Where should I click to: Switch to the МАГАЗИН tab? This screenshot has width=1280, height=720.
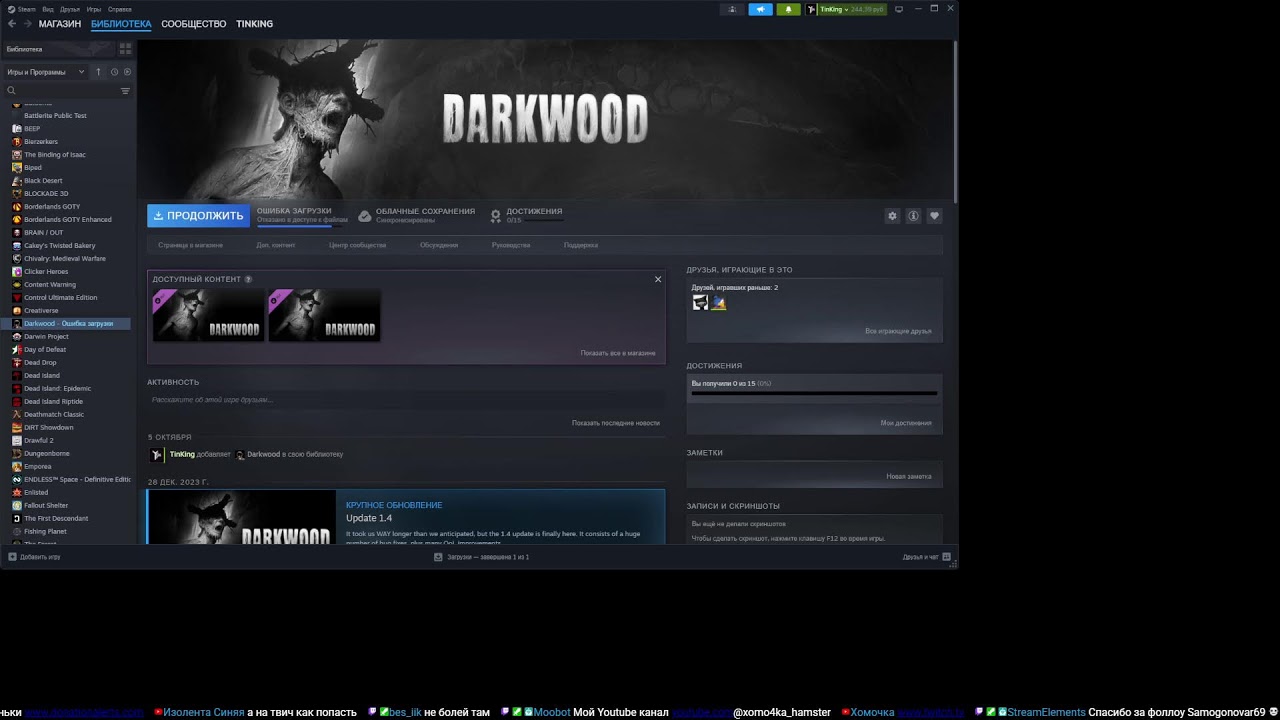point(60,24)
